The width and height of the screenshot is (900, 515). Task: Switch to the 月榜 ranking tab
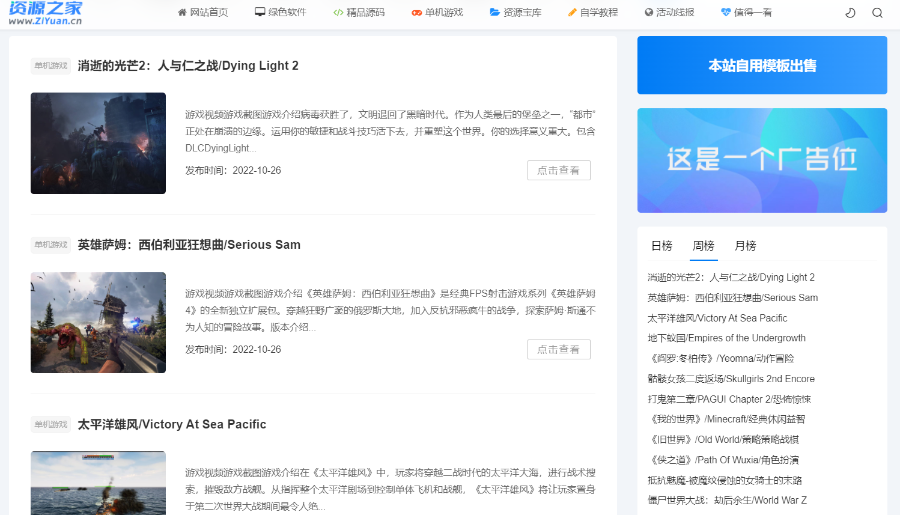(x=745, y=246)
